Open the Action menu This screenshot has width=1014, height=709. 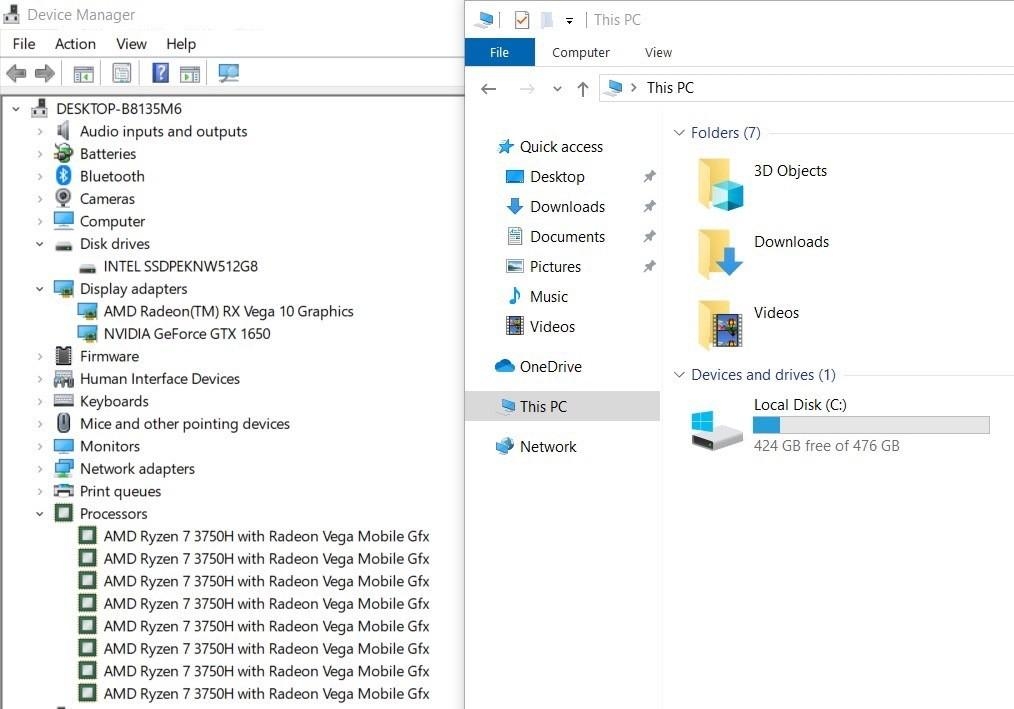click(75, 44)
